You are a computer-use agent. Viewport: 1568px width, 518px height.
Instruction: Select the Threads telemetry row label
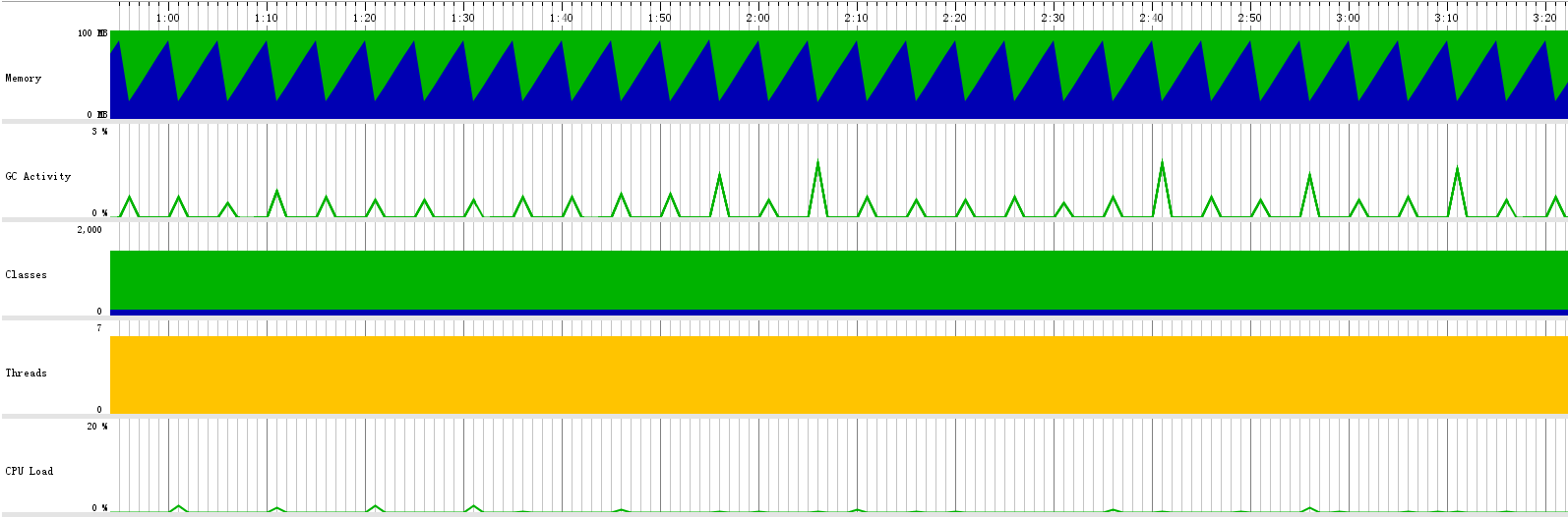point(26,373)
